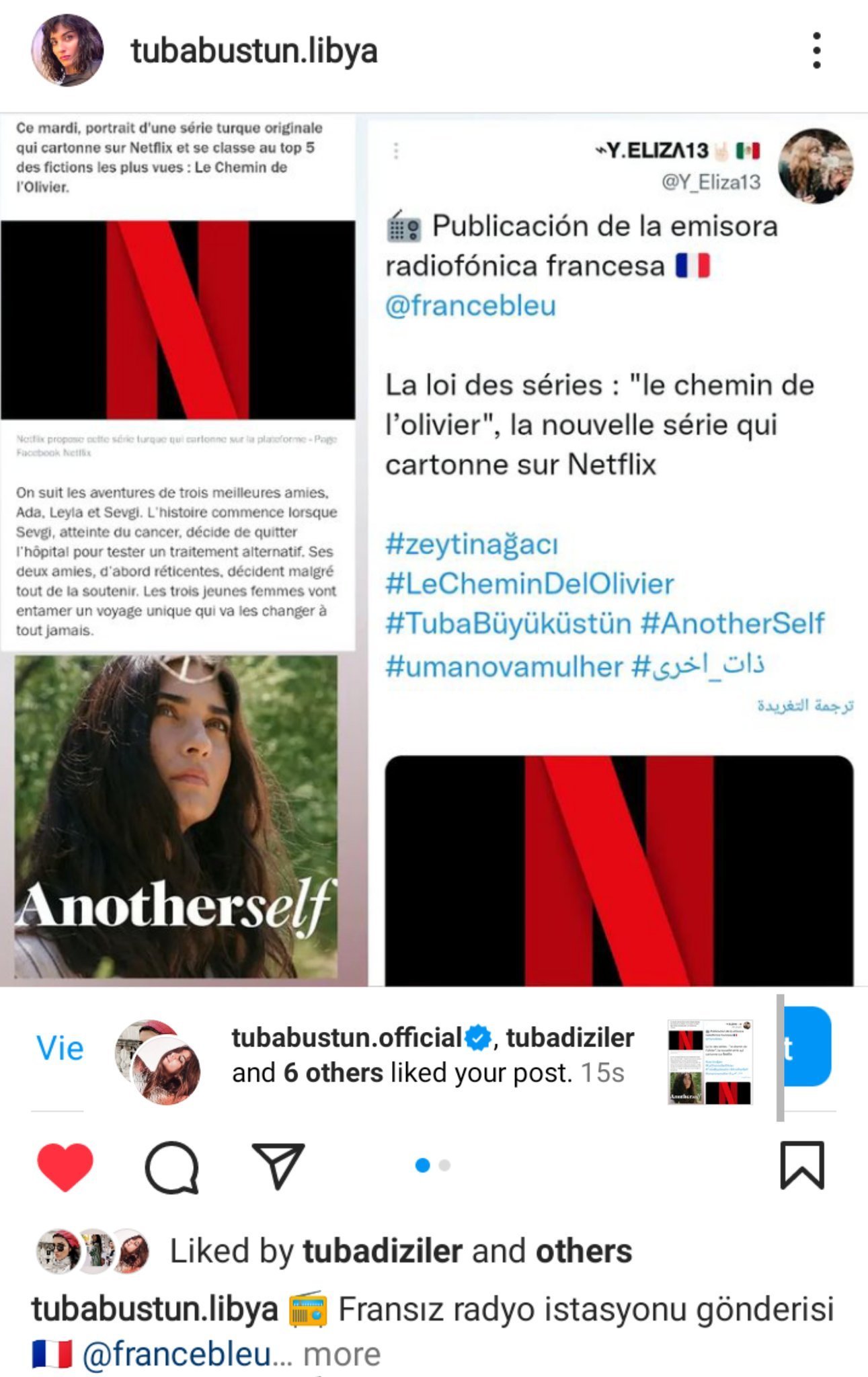The width and height of the screenshot is (868, 1377).
Task: Tap the tubabustun.libya username header
Action: pyautogui.click(x=254, y=52)
